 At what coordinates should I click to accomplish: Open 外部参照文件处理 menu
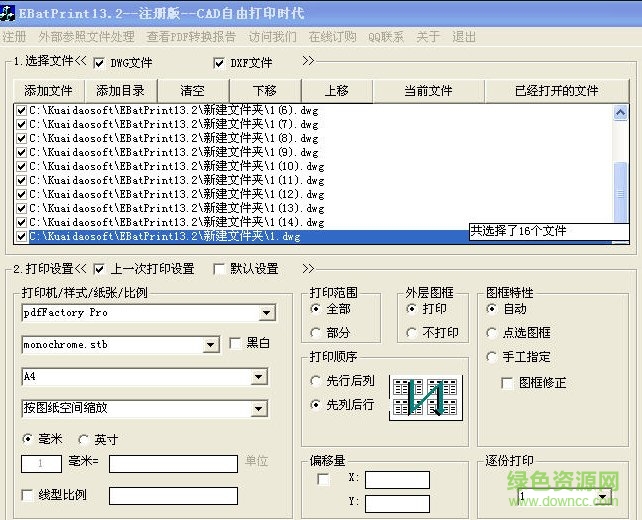point(86,37)
